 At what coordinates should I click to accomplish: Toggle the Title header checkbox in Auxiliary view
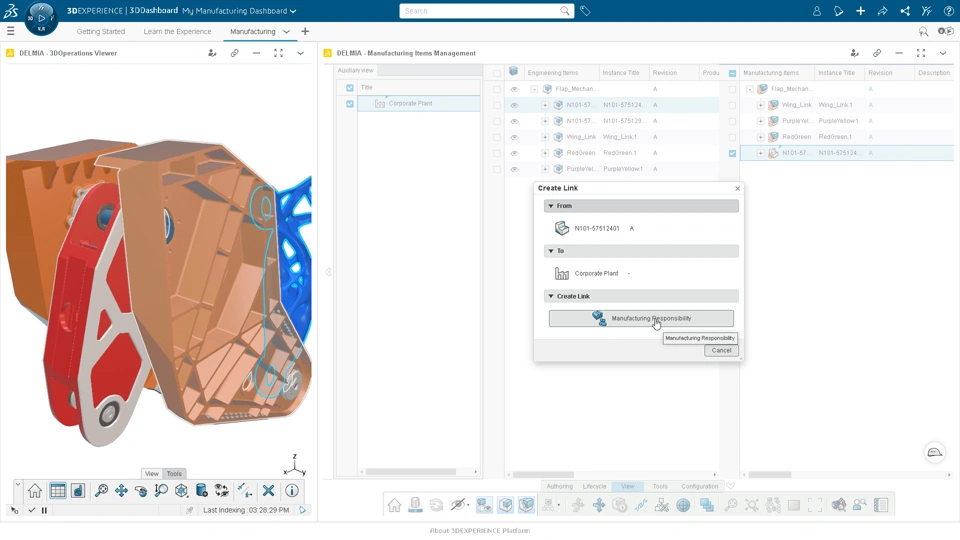point(350,88)
